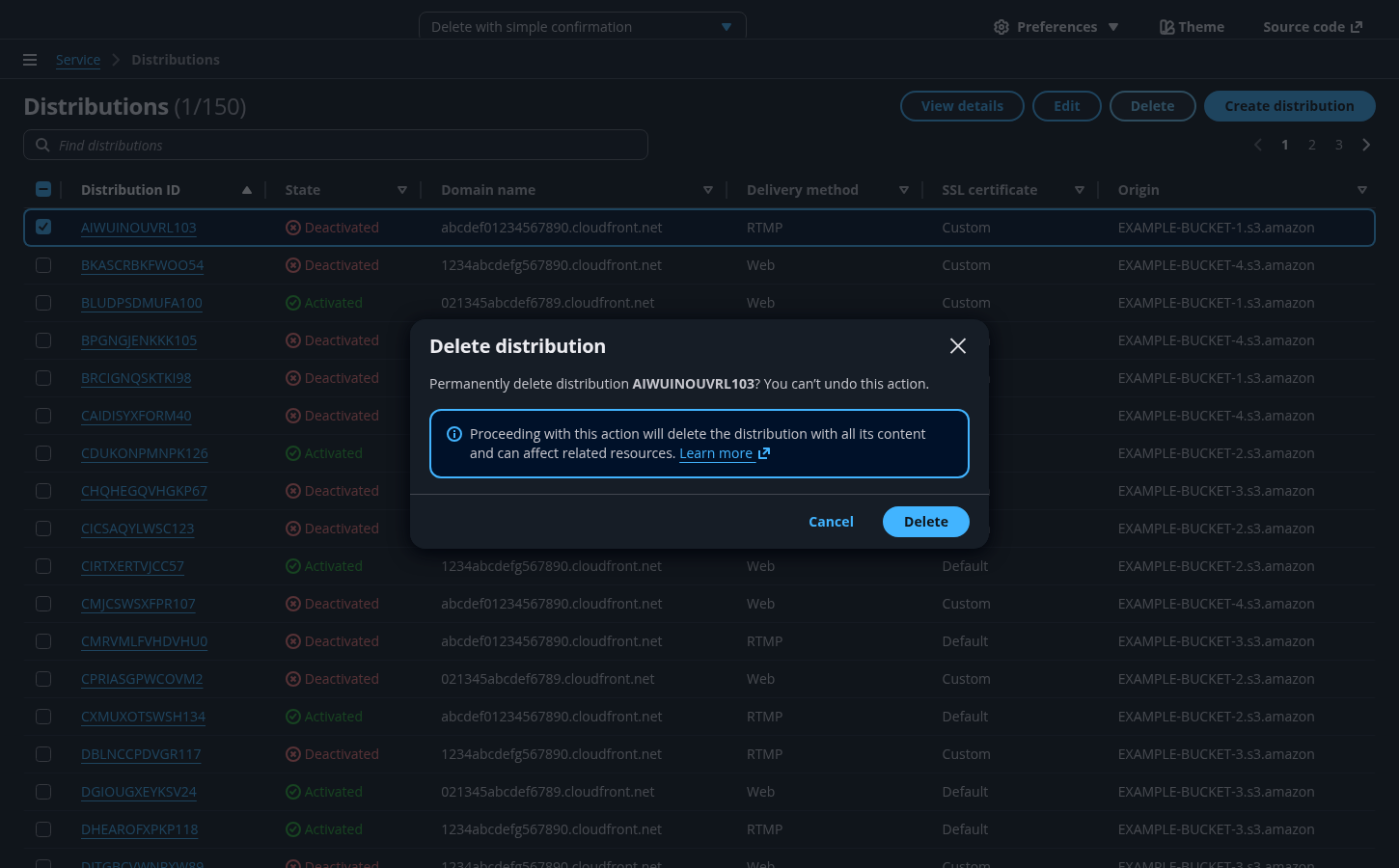Expand the State column sort arrow
Image resolution: width=1399 pixels, height=868 pixels.
402,190
